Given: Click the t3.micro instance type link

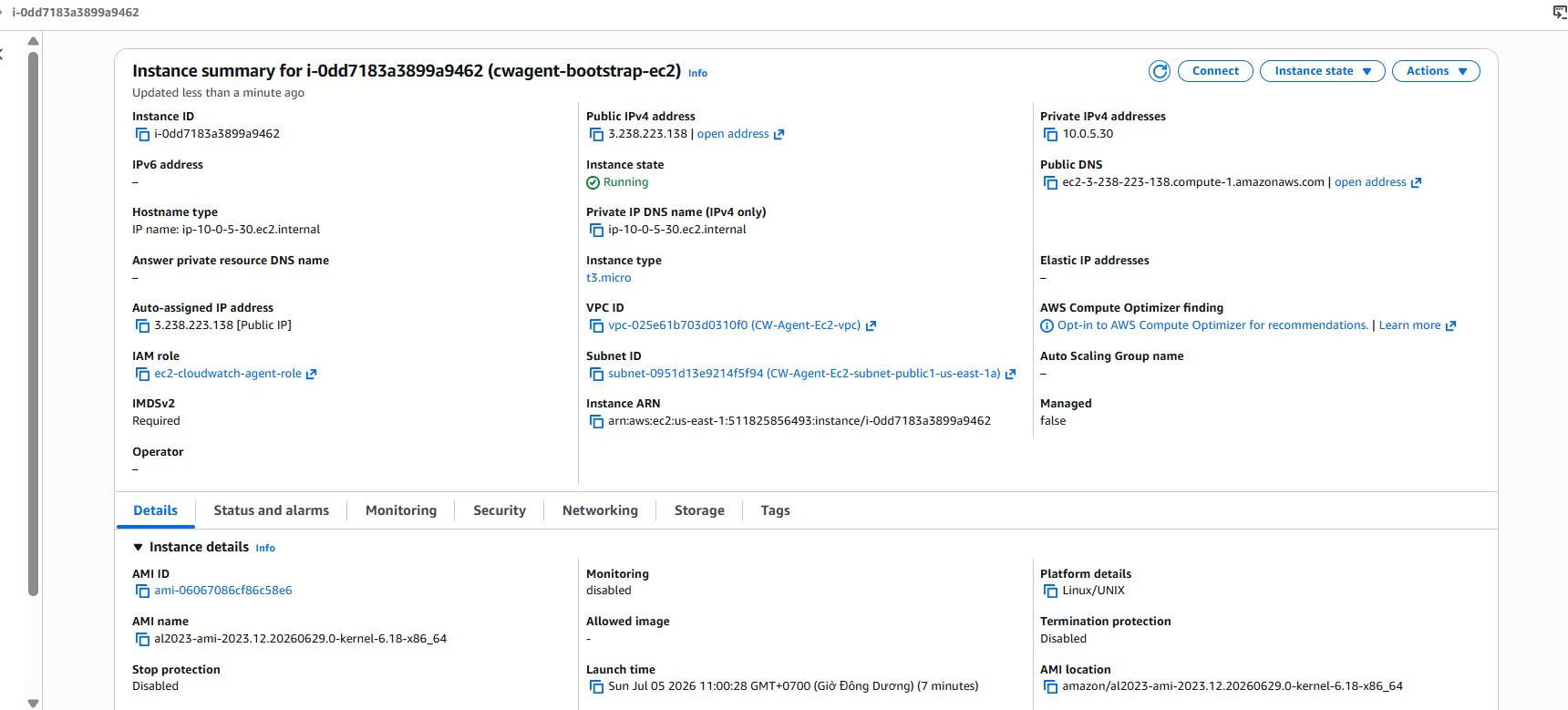Looking at the screenshot, I should 608,278.
